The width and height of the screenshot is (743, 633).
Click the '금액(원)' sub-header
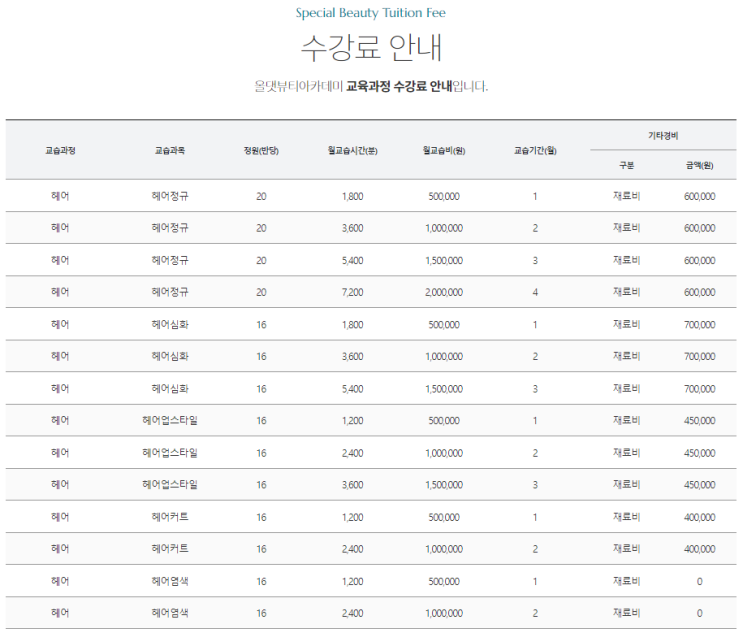pyautogui.click(x=699, y=165)
